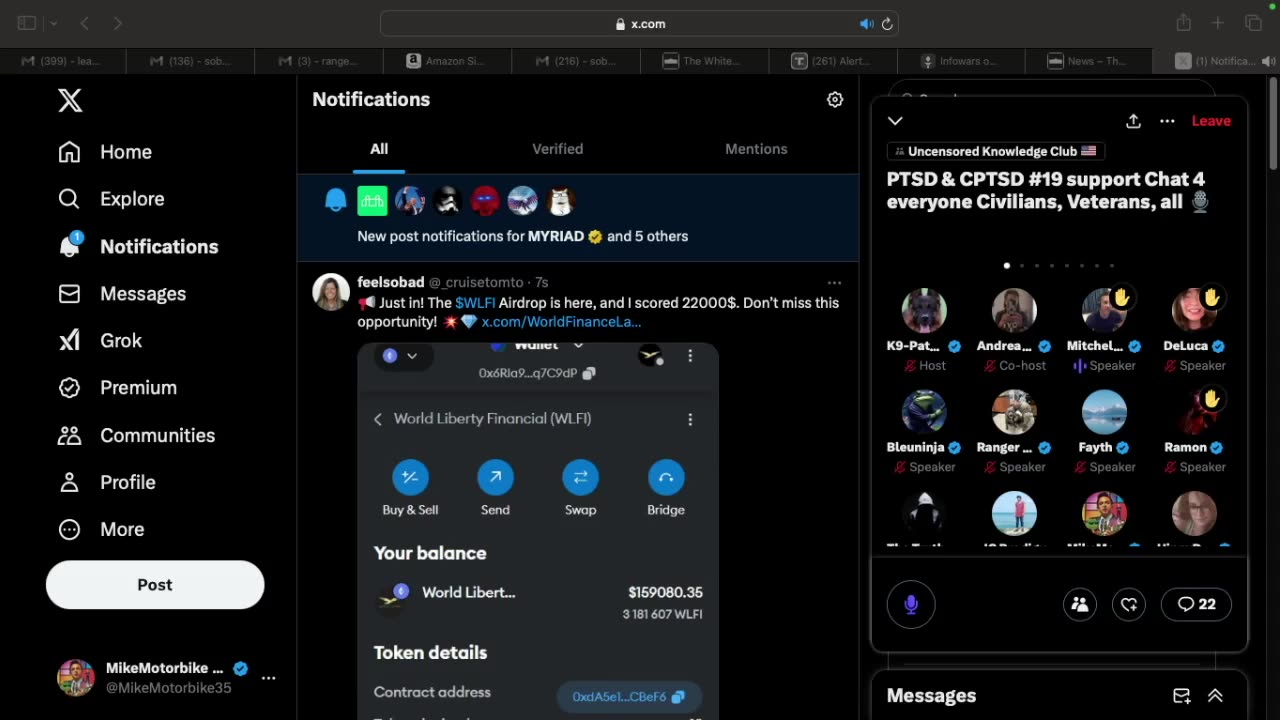
Task: Open Notifications settings gear
Action: (835, 100)
